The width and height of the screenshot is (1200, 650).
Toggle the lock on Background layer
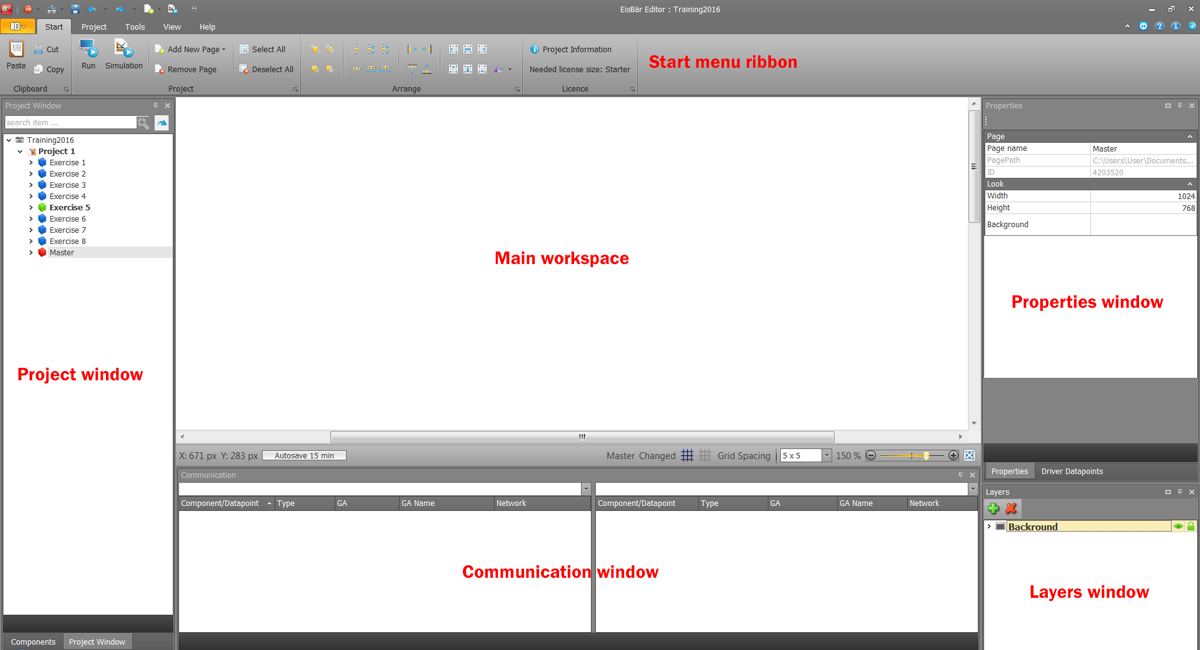point(1190,526)
